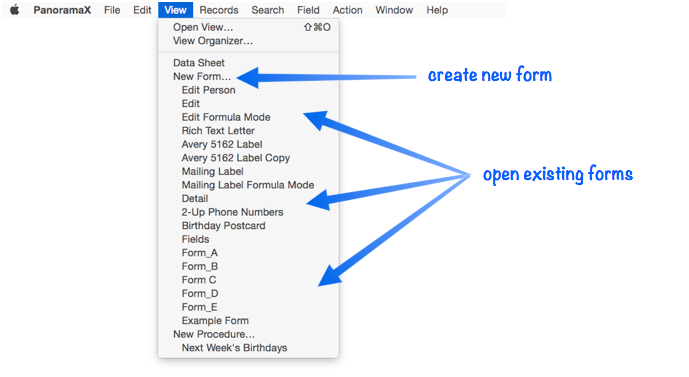Open the Records menu
Screen dimensions: 689x377
pos(219,10)
